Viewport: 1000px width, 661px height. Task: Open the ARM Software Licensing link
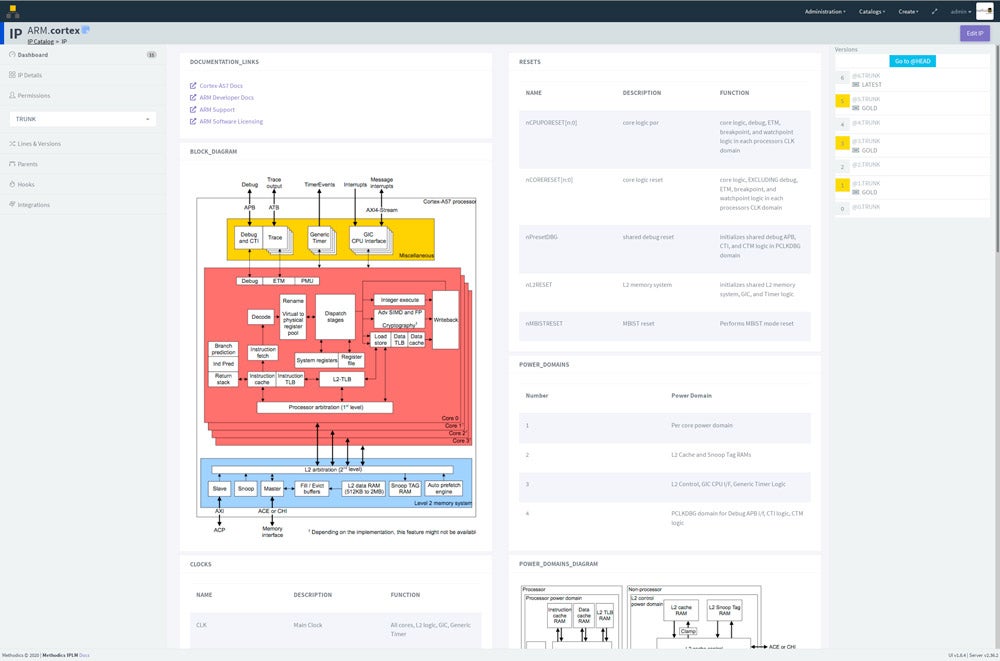click(231, 121)
